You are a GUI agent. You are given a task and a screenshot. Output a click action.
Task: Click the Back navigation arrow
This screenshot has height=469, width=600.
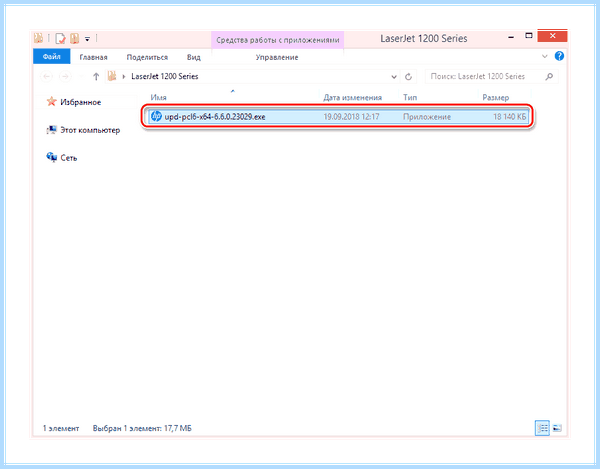pos(47,77)
